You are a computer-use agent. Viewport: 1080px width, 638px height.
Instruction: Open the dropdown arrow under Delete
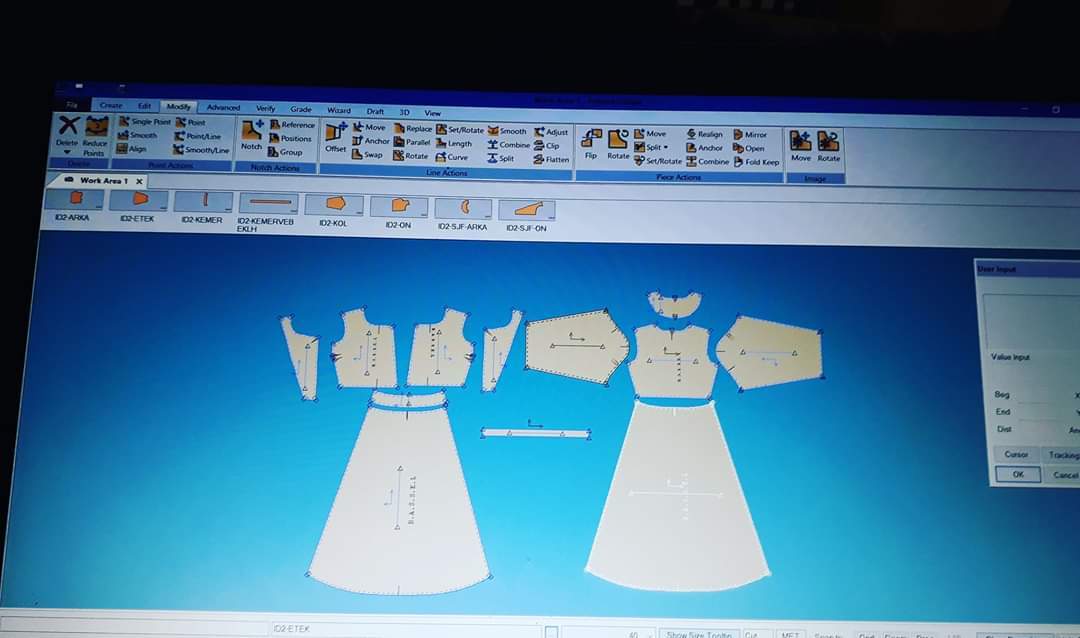tap(67, 153)
